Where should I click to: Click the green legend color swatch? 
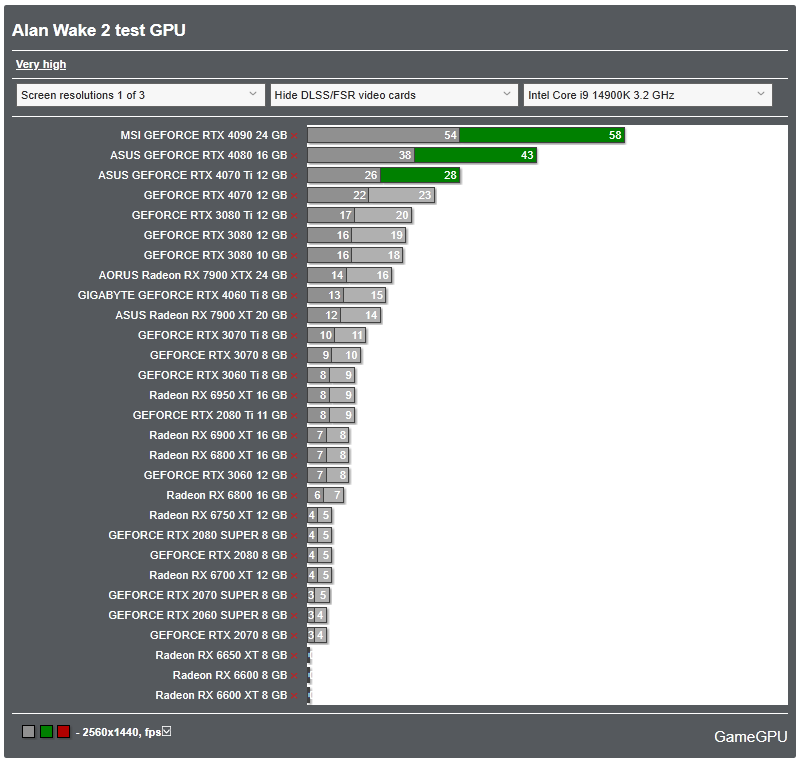pyautogui.click(x=46, y=732)
